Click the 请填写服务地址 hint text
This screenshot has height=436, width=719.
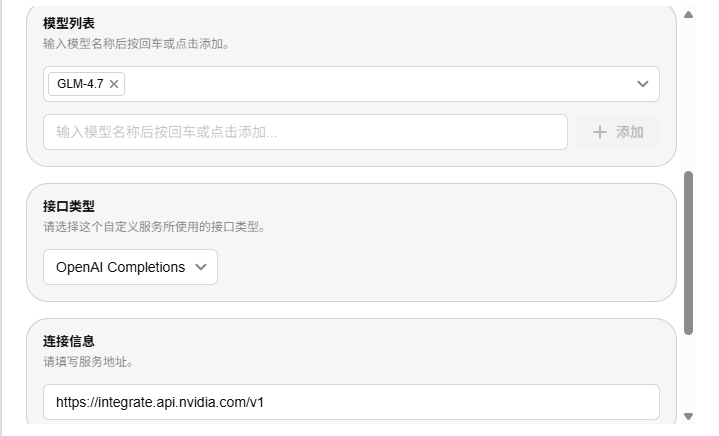click(88, 361)
